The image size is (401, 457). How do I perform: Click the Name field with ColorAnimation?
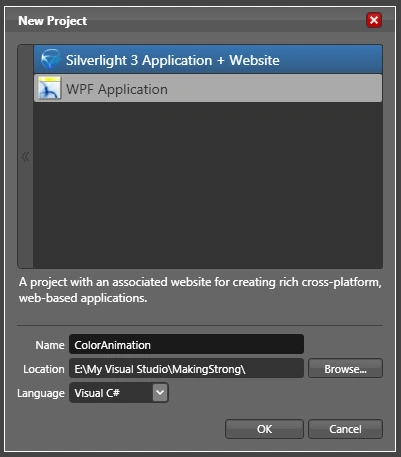coord(186,344)
